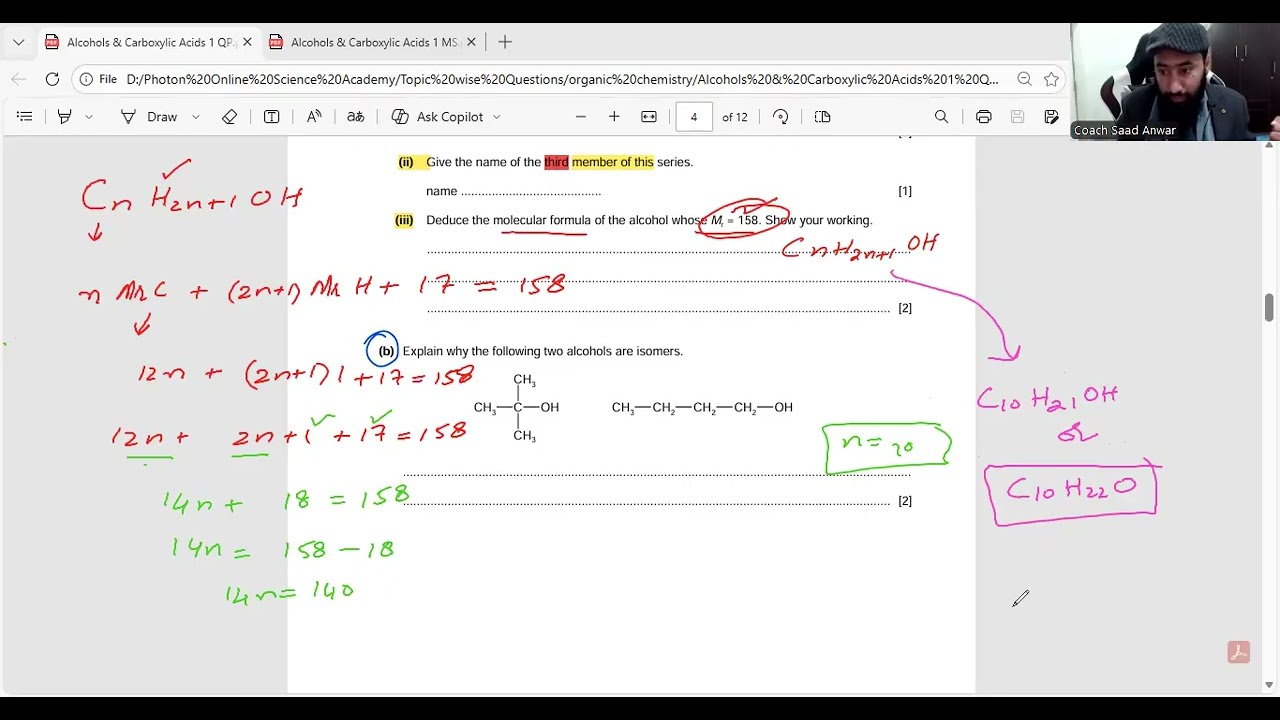
Task: Click the Coach Saad Anwar webcam thumbnail
Action: pos(1174,82)
